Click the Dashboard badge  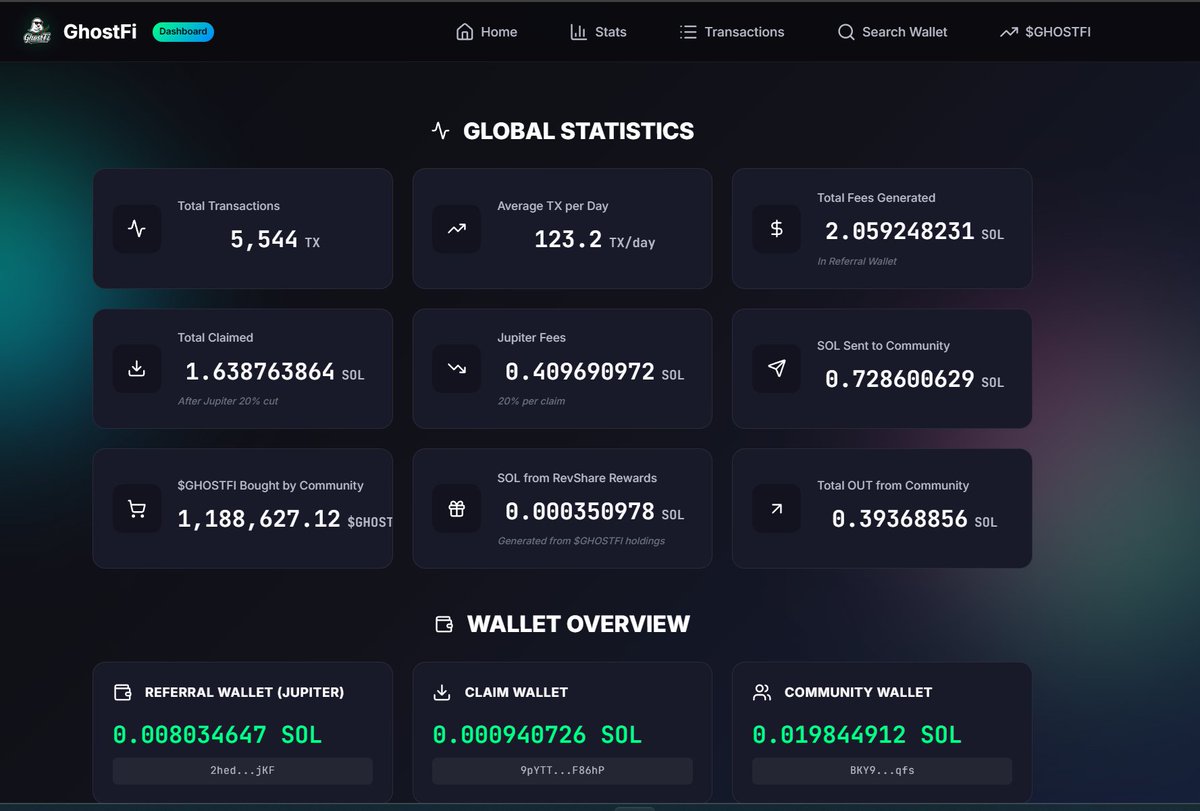(x=183, y=32)
